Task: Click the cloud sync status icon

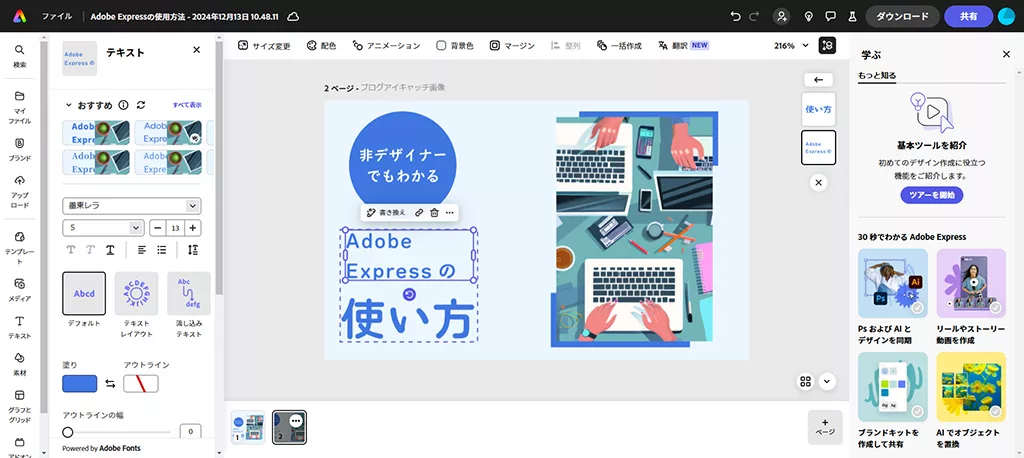Action: (x=293, y=16)
